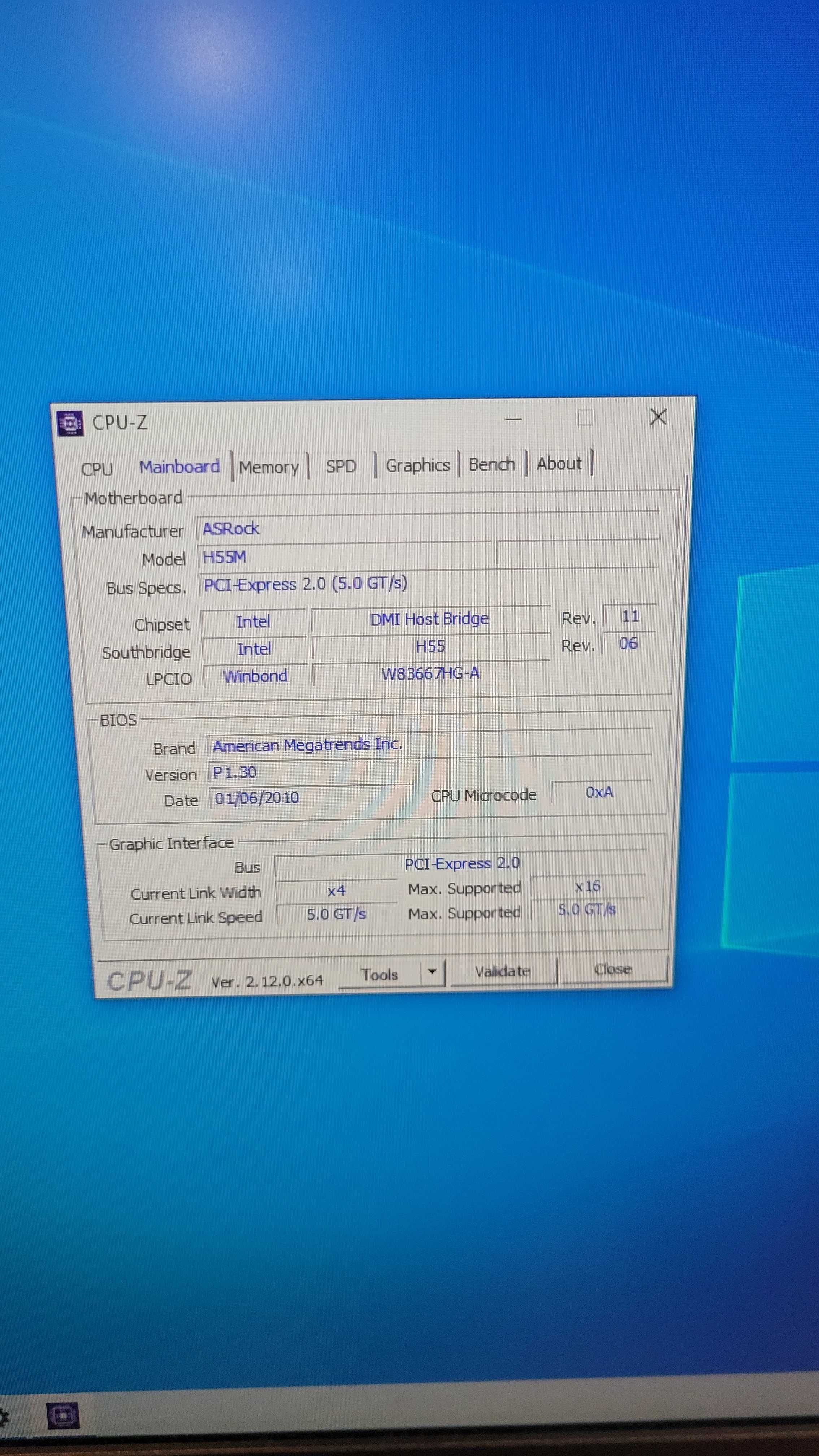Open the Bench tab

(492, 464)
